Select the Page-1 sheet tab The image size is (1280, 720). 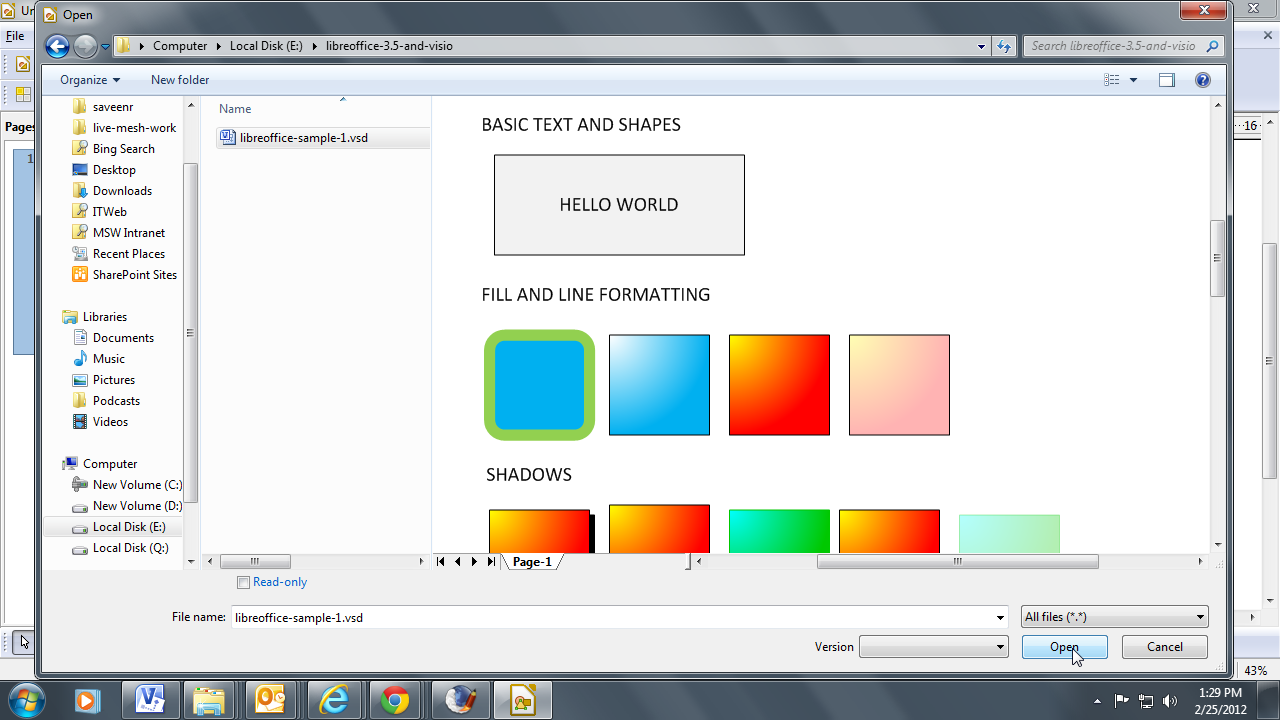click(x=532, y=562)
